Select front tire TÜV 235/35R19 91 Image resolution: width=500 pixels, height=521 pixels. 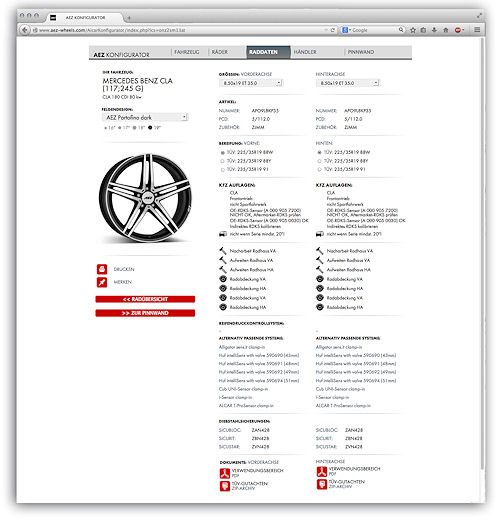223,170
